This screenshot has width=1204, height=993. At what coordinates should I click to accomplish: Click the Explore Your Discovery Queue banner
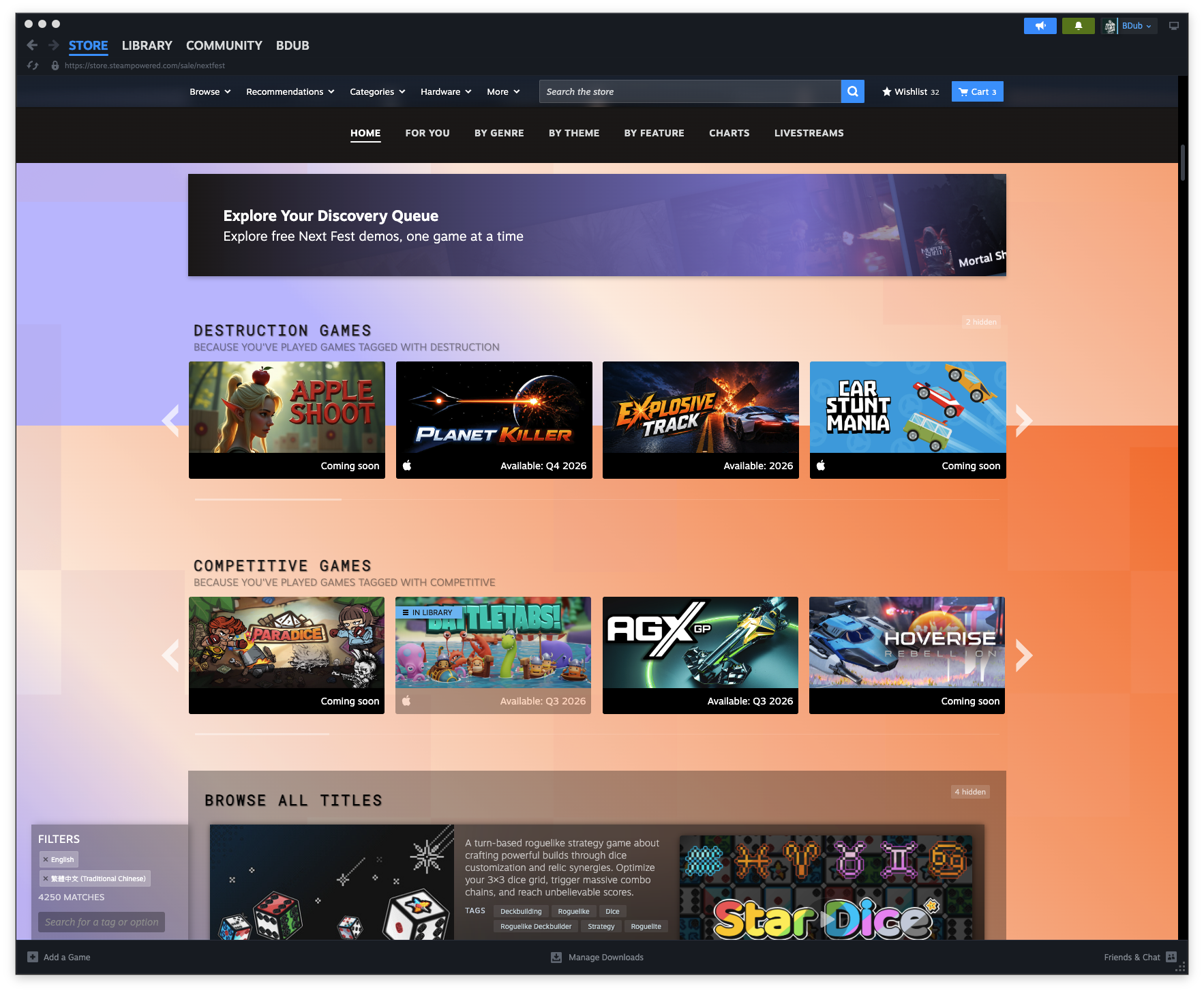click(x=597, y=225)
